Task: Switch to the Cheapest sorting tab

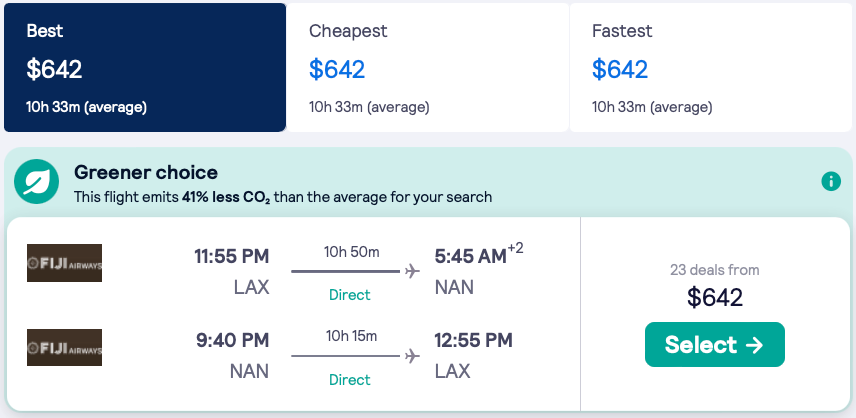Action: 427,67
